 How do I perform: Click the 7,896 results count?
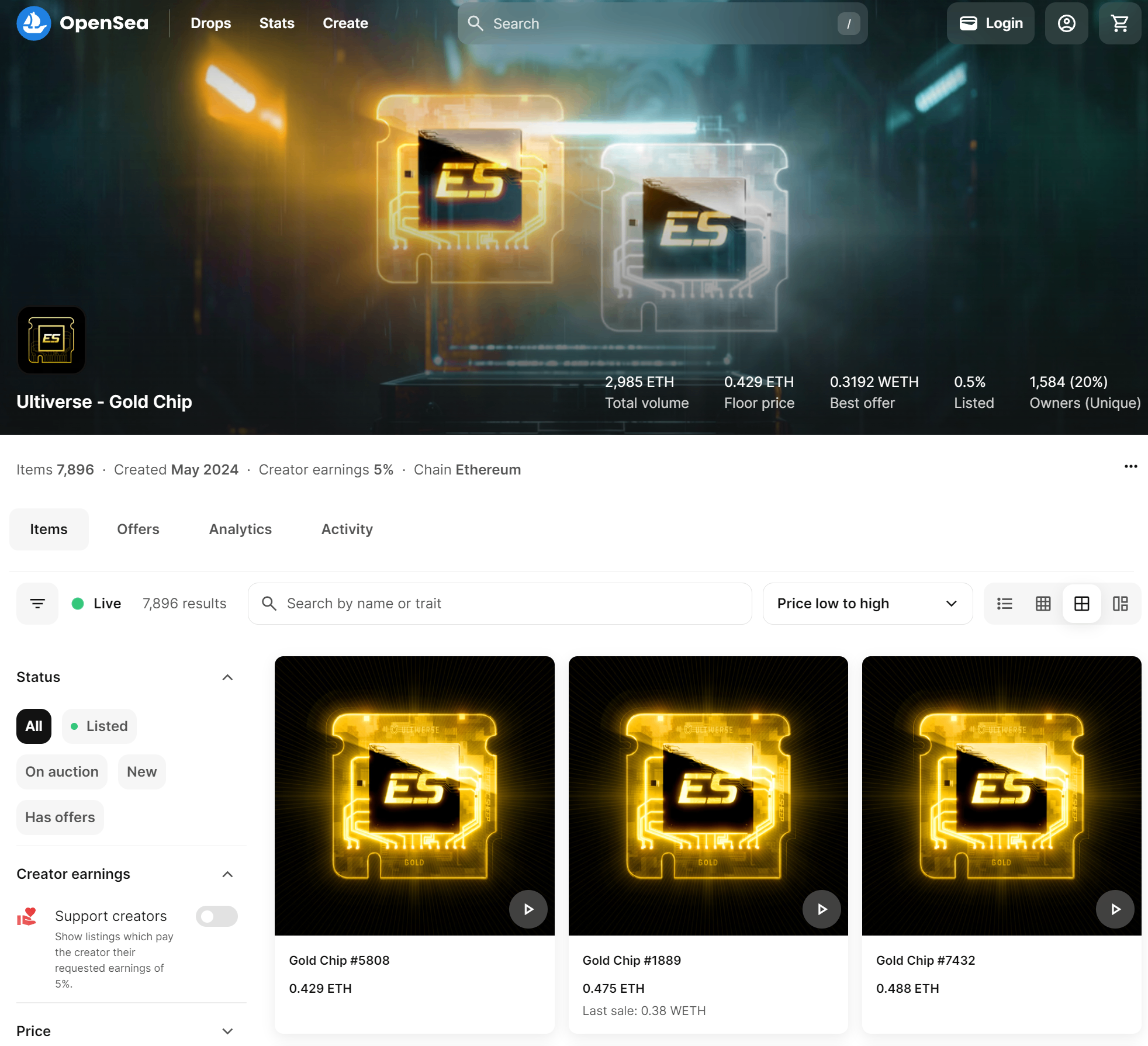(185, 604)
